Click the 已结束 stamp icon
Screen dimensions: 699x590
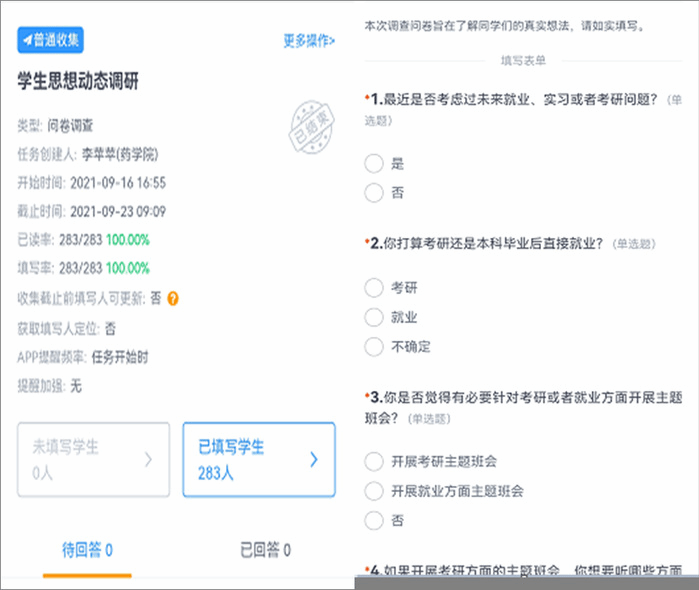[304, 127]
